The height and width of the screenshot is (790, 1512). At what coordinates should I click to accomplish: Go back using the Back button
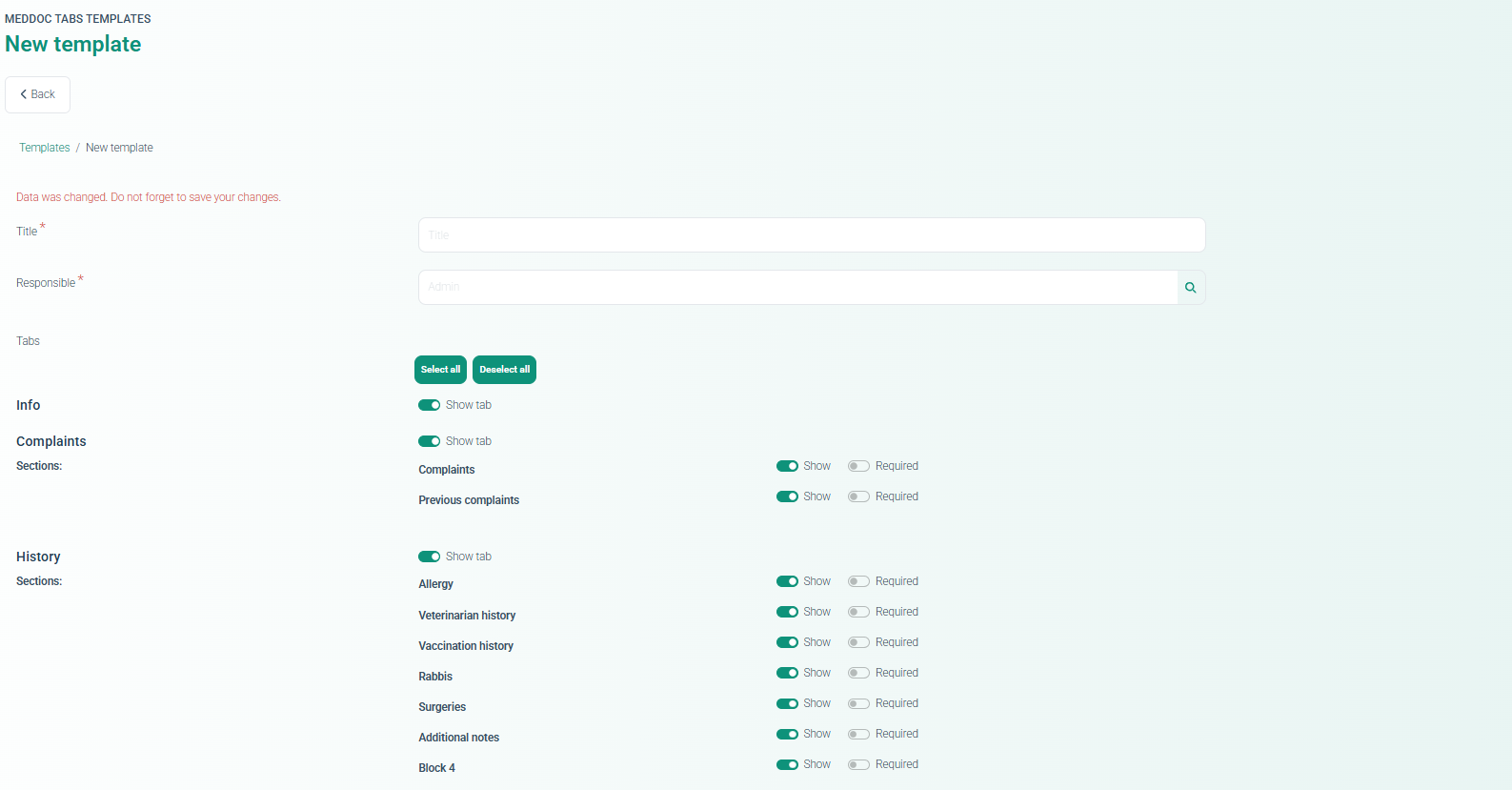pyautogui.click(x=38, y=94)
